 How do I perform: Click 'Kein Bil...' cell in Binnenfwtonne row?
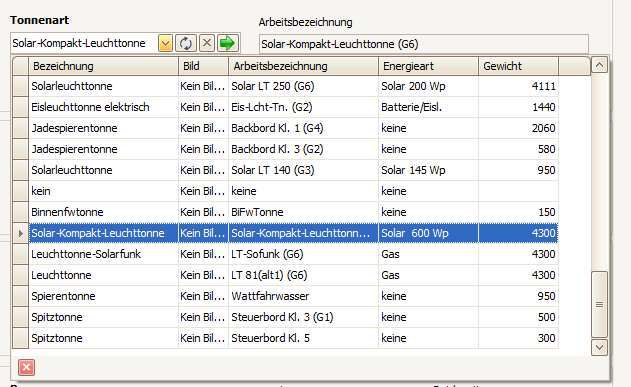(203, 212)
